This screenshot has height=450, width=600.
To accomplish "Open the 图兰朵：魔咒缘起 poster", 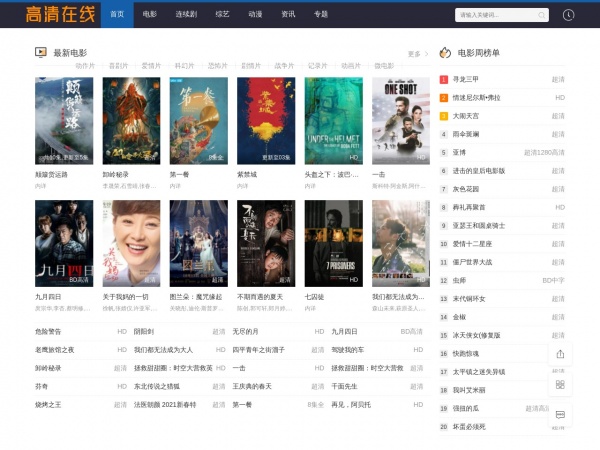I will (x=199, y=243).
